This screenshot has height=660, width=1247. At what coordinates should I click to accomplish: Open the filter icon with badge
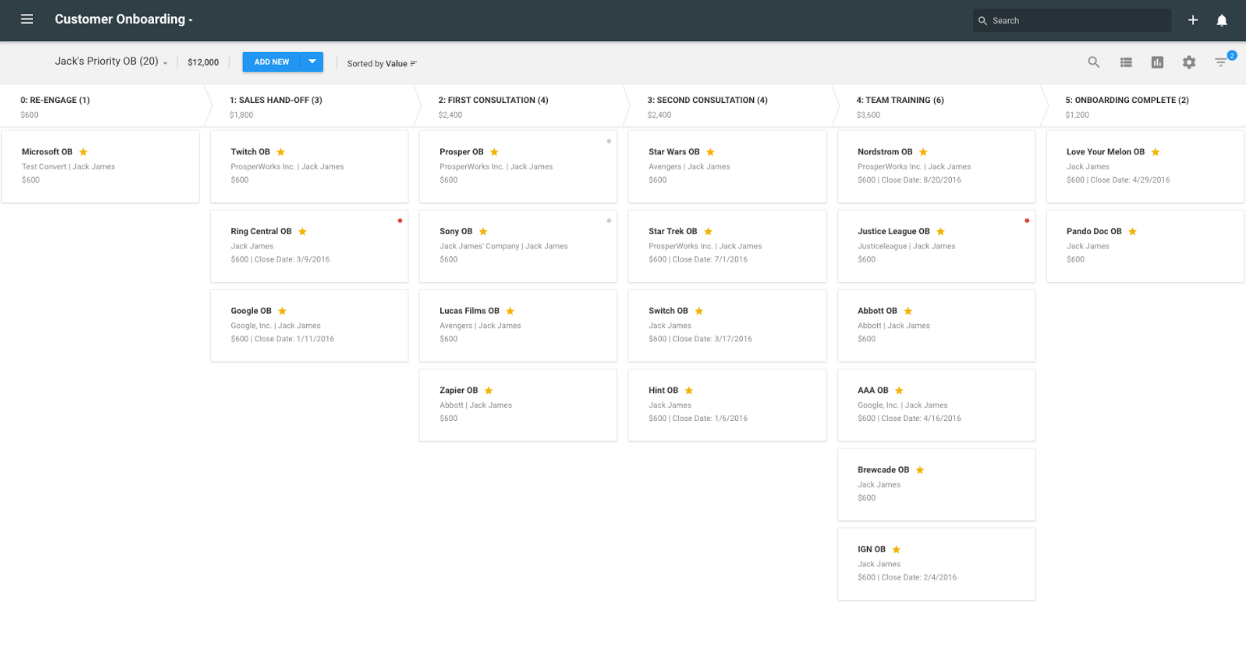pyautogui.click(x=1222, y=62)
